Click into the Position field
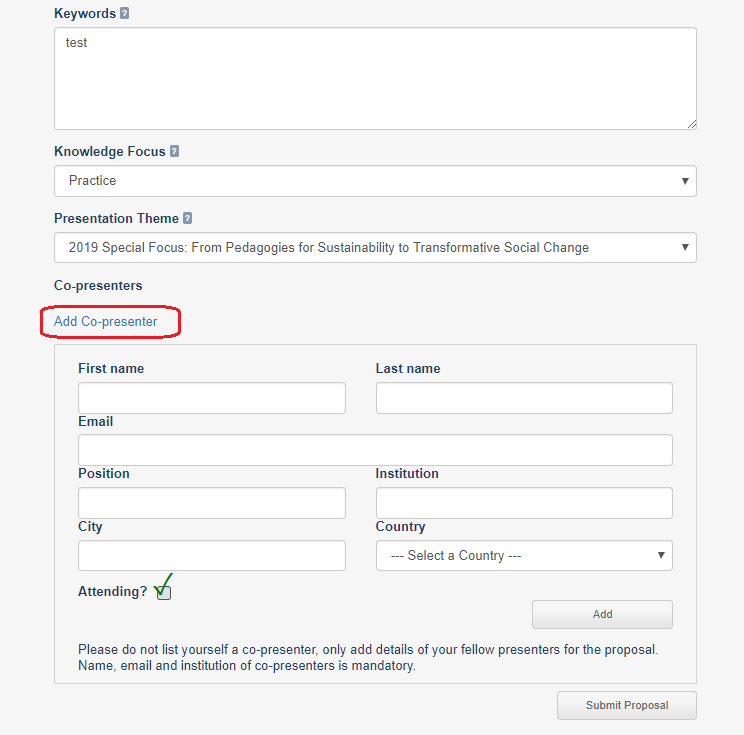Viewport: 744px width, 735px height. coord(212,503)
